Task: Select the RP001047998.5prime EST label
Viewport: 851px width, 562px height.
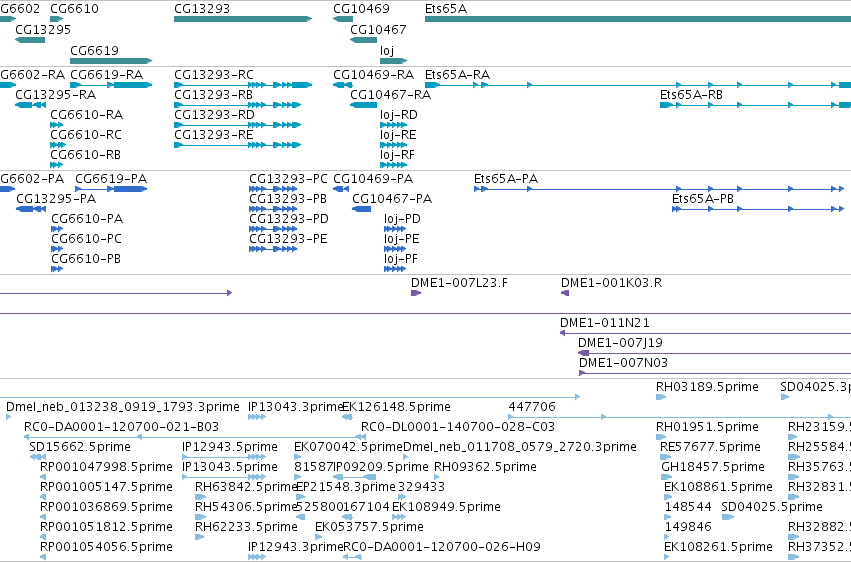Action: coord(106,467)
